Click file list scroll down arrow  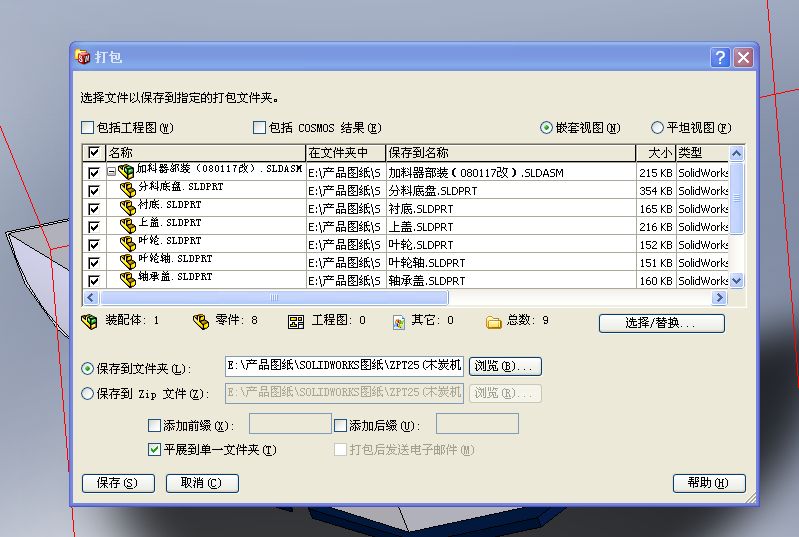[x=736, y=280]
